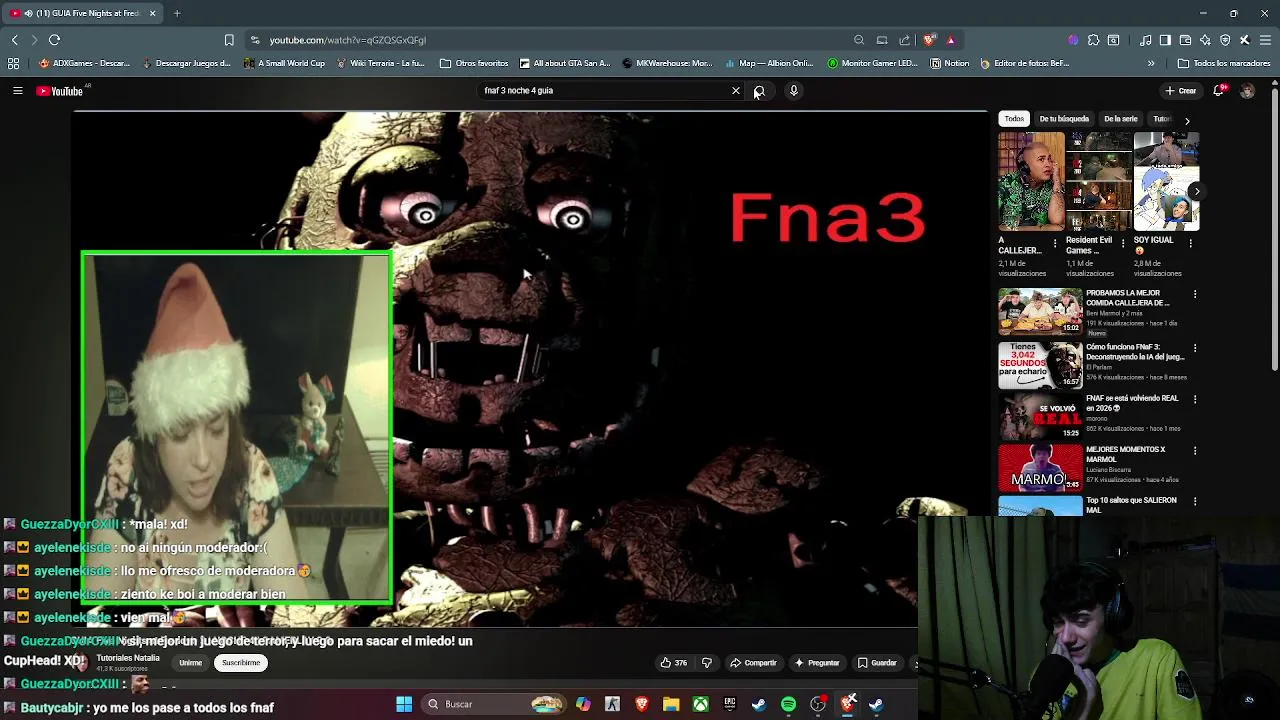Like the video with 376 likes

[x=673, y=663]
